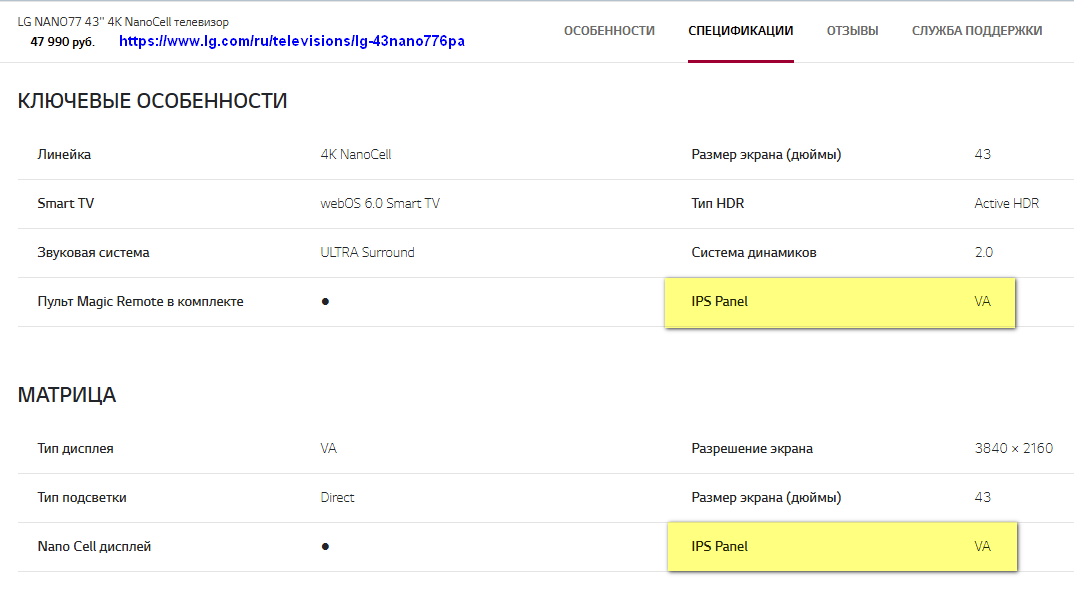Click the Active HDR value
1074x594 pixels.
[1006, 204]
